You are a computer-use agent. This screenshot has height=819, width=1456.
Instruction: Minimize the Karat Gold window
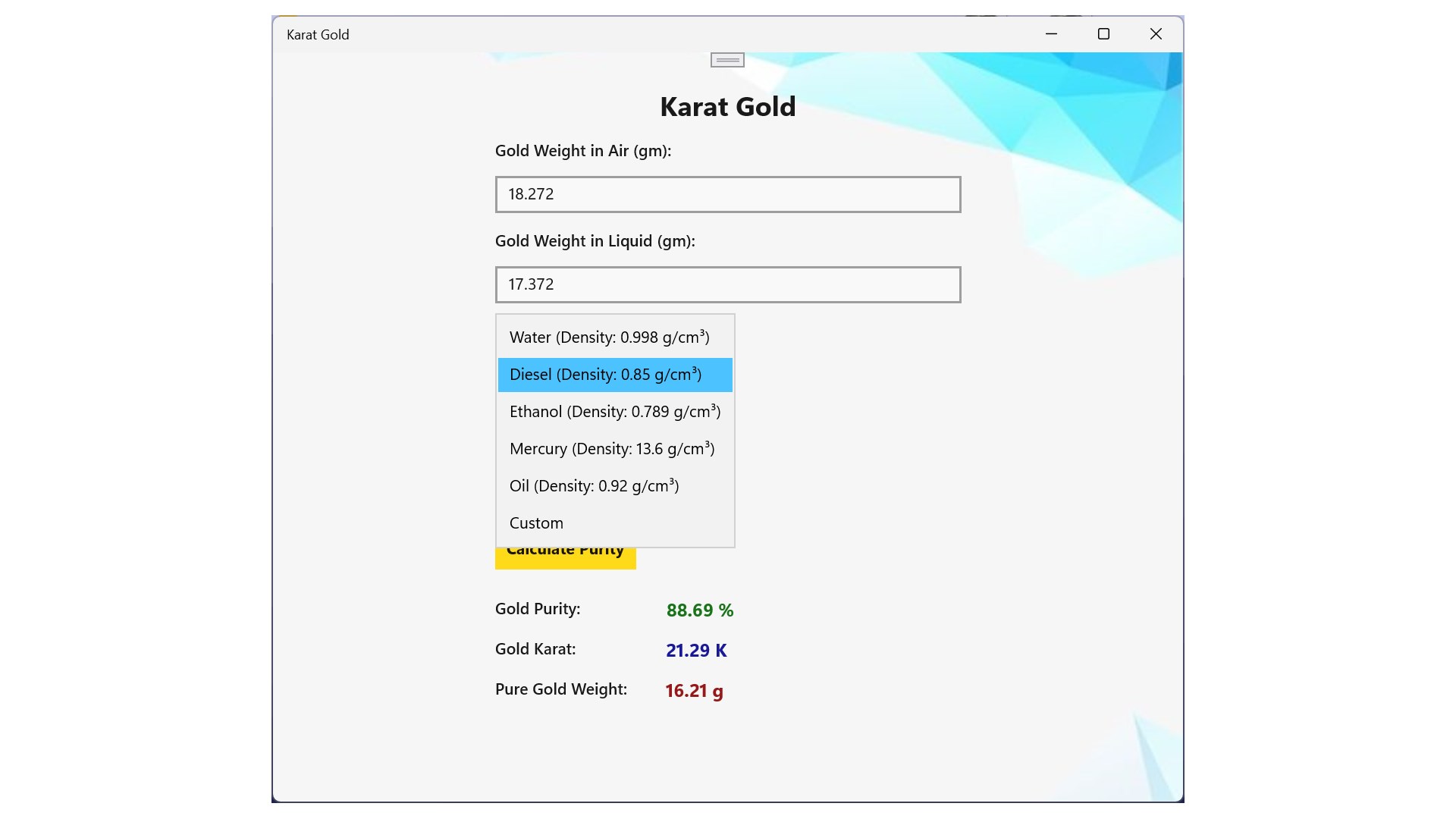pos(1051,34)
